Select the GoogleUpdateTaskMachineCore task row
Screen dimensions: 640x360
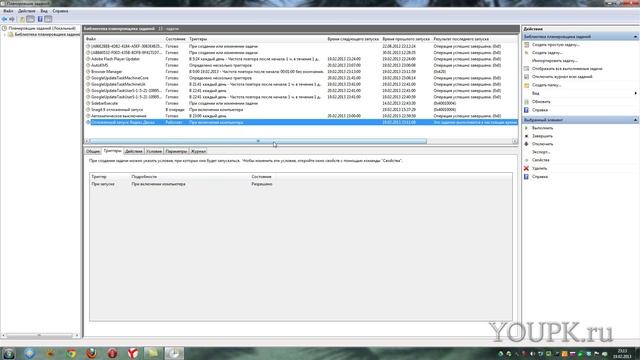coord(301,78)
